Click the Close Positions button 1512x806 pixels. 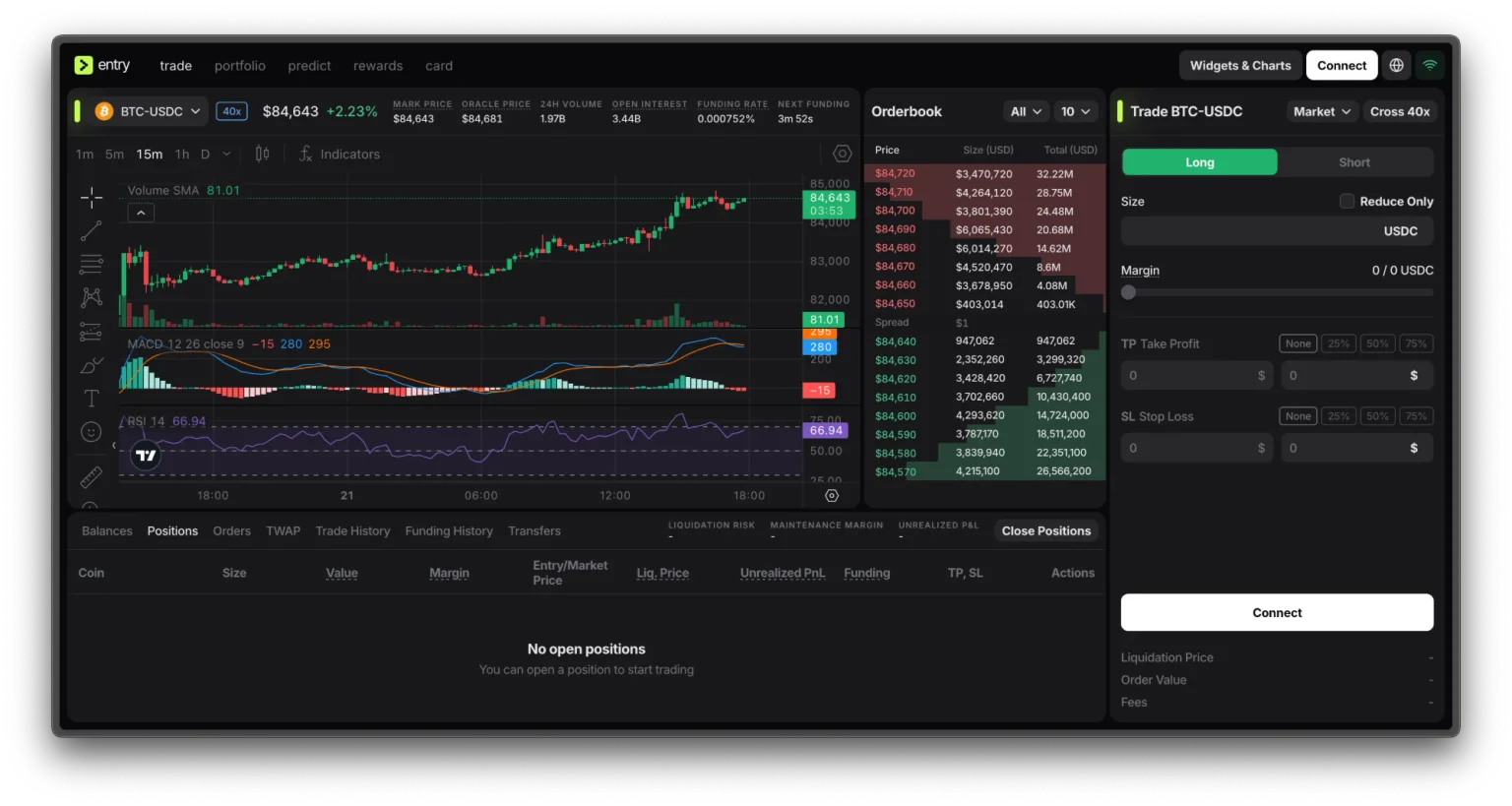click(x=1046, y=530)
